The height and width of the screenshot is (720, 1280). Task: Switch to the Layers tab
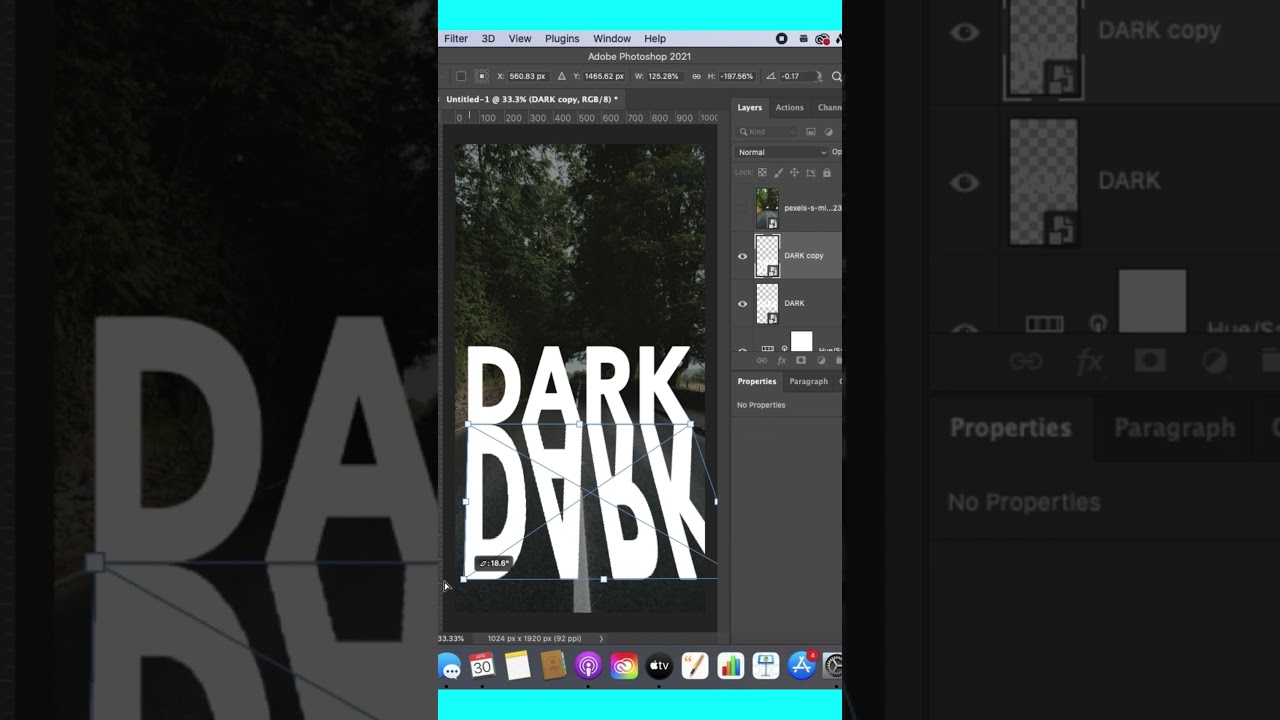[x=750, y=107]
